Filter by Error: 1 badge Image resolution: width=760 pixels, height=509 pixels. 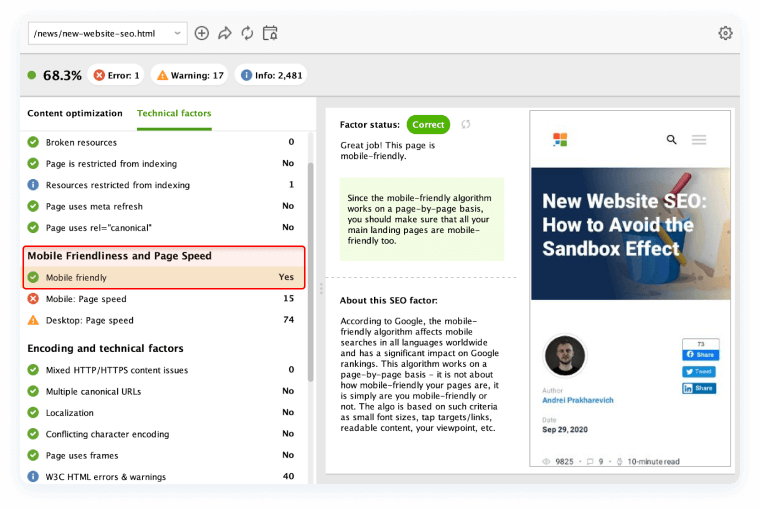116,75
